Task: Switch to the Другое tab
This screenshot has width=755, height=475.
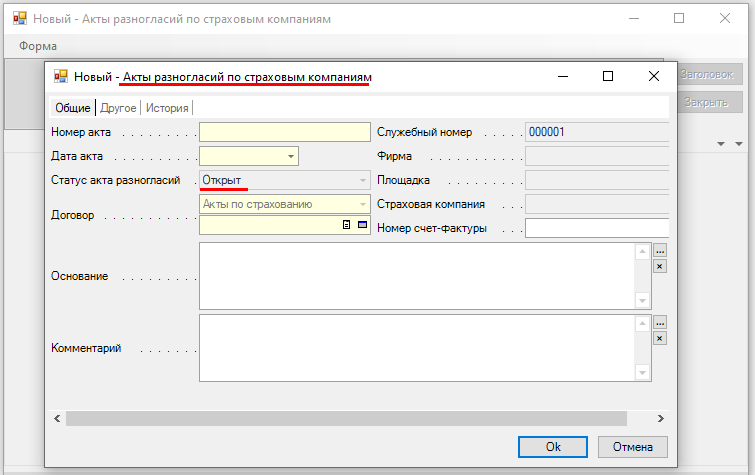Action: 119,108
